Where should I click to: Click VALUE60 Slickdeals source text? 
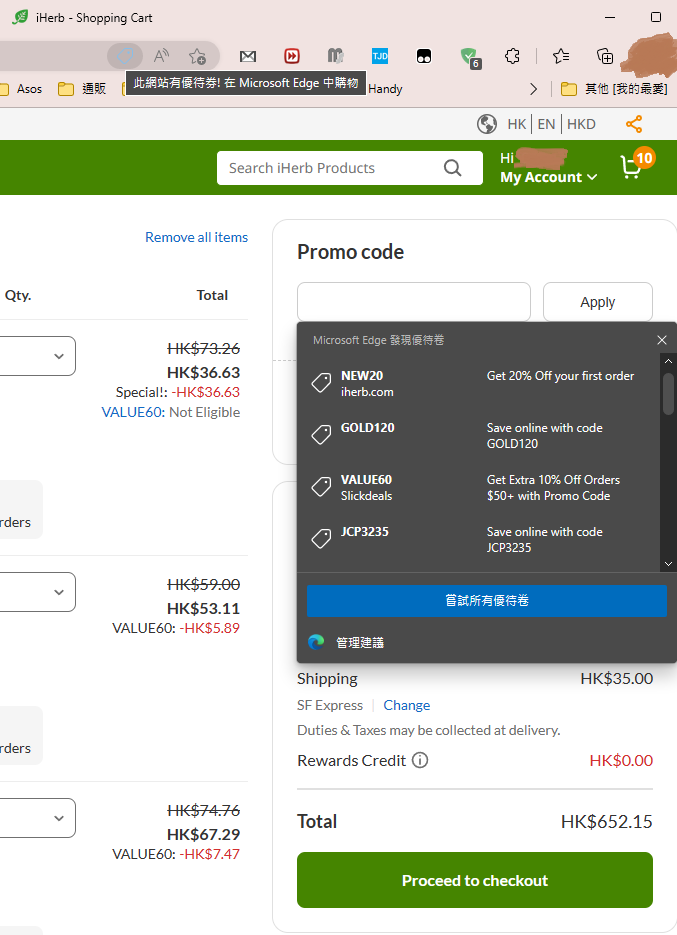(x=366, y=496)
